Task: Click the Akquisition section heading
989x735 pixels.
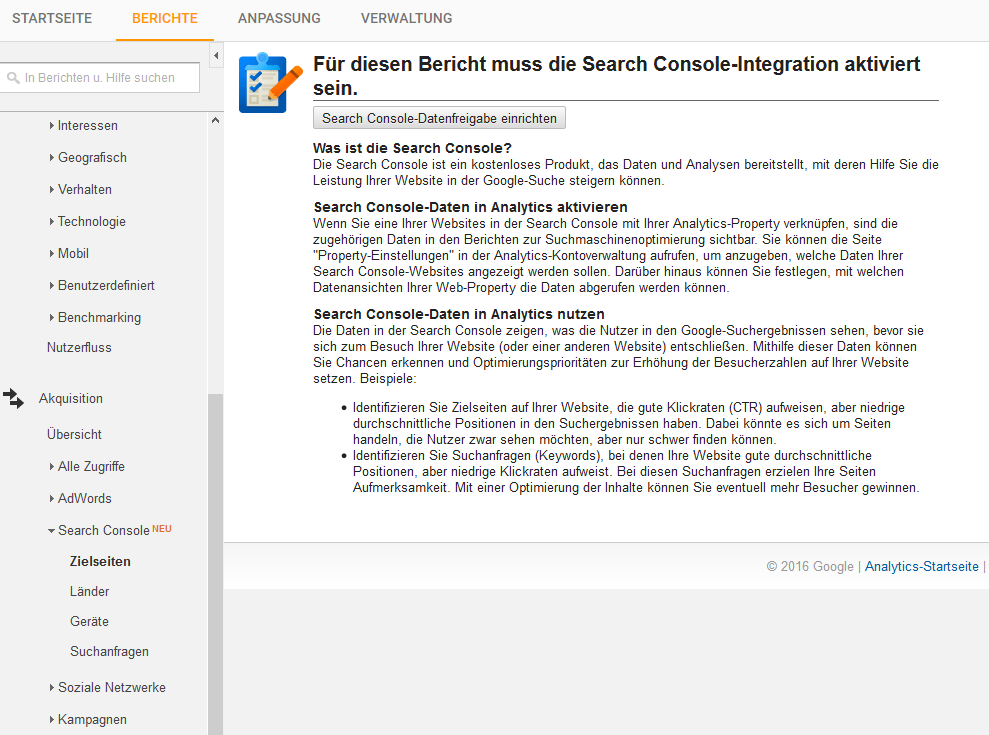Action: [71, 399]
